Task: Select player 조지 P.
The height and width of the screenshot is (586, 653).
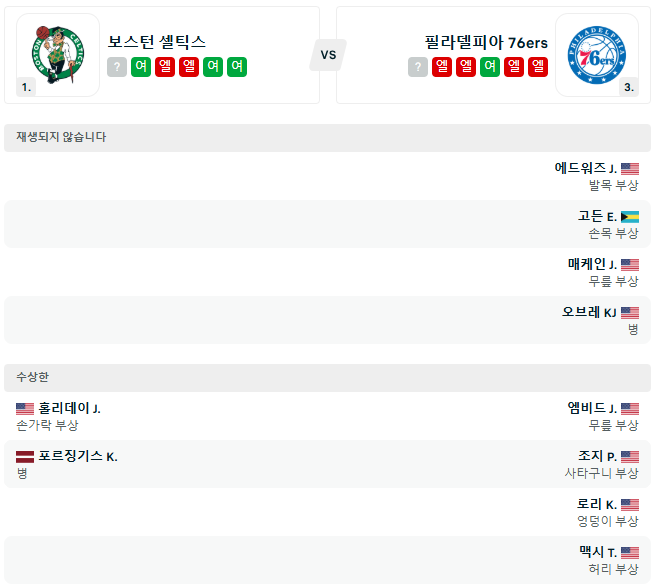Action: [597, 456]
